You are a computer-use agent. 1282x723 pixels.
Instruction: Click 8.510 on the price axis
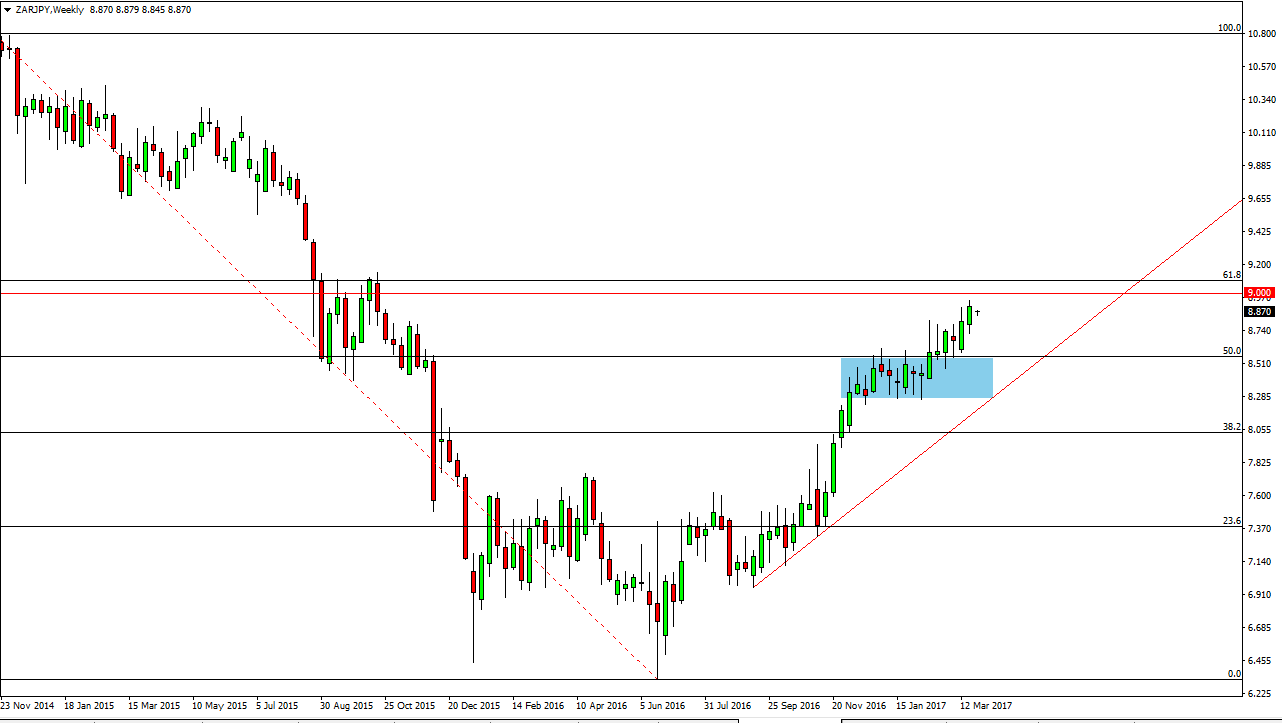1261,364
